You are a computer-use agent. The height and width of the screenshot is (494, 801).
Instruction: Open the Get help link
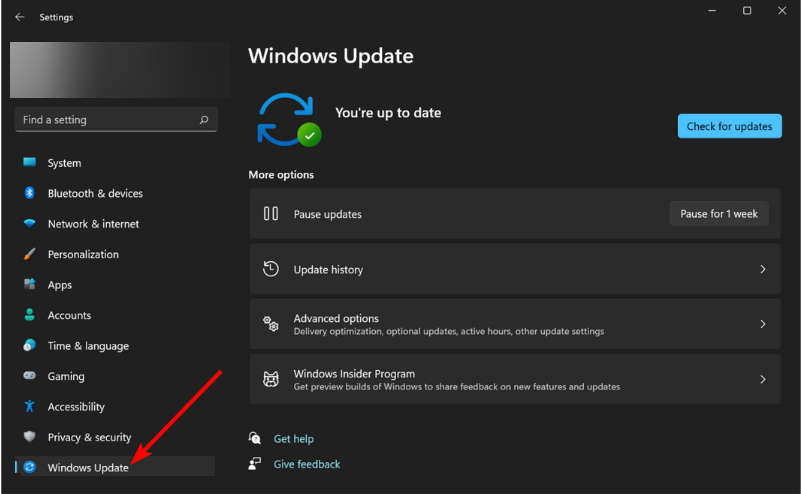pos(293,439)
